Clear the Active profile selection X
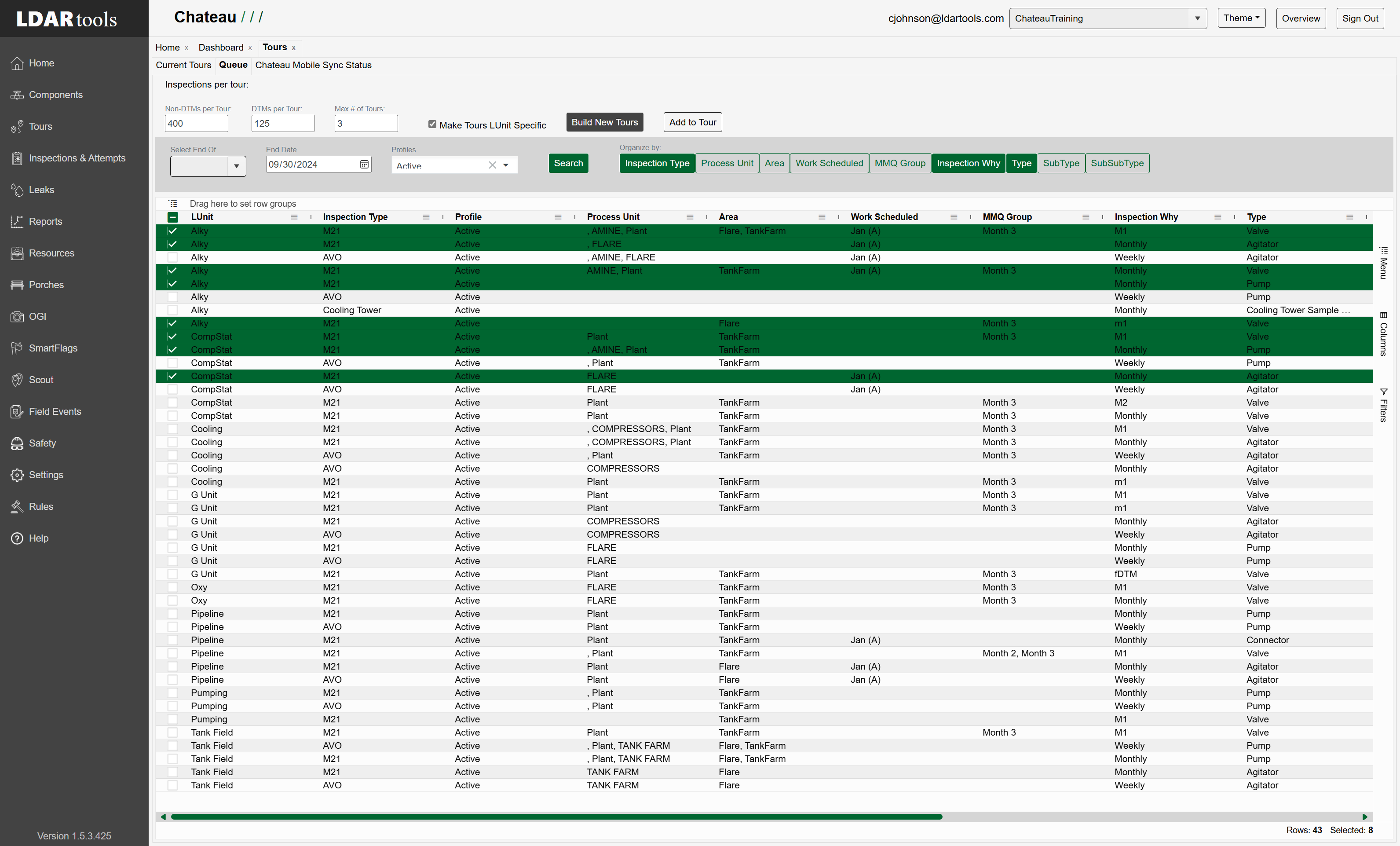The width and height of the screenshot is (1400, 846). (x=492, y=165)
